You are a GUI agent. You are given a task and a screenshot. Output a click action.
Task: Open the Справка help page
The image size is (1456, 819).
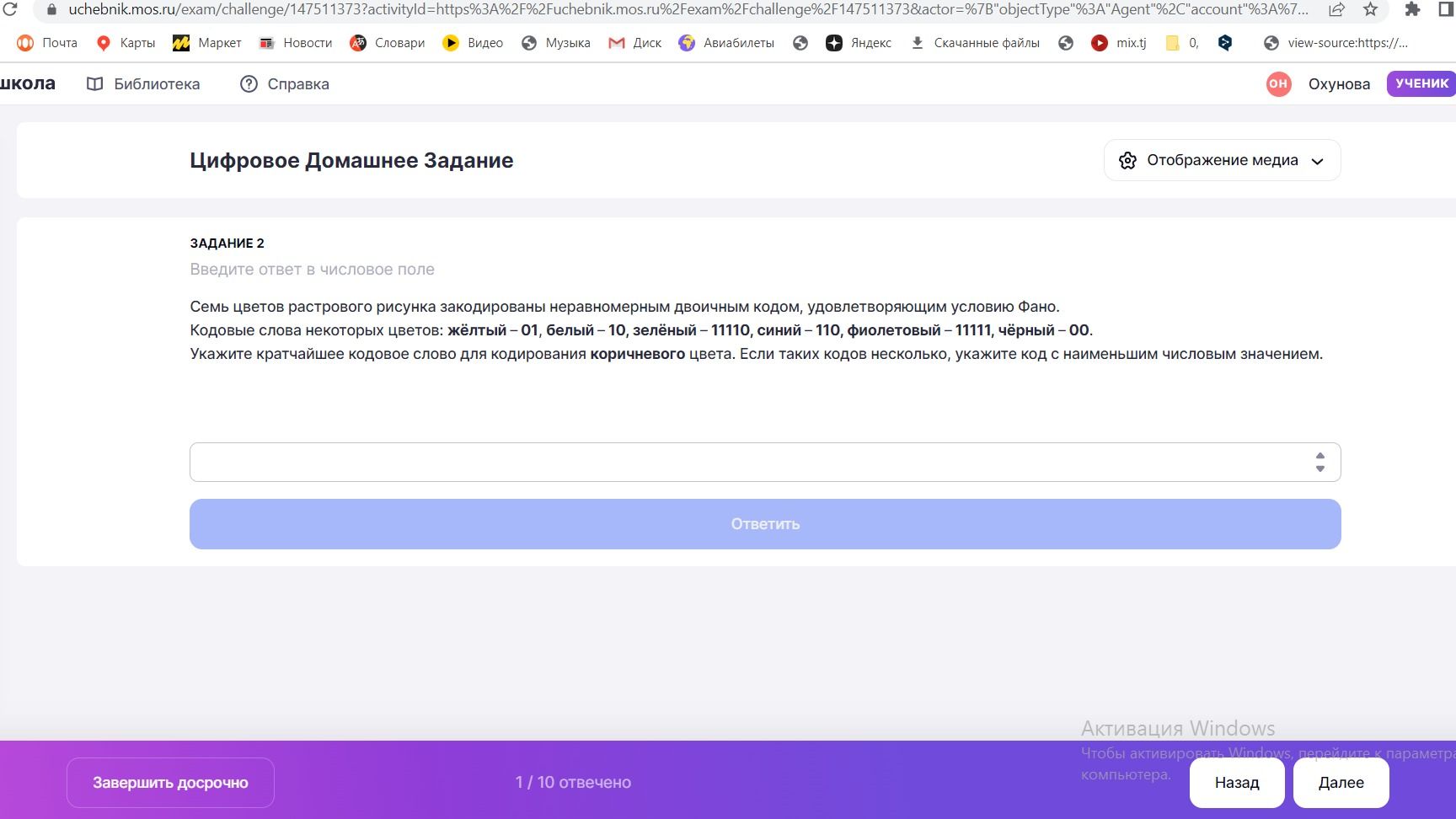tap(285, 84)
